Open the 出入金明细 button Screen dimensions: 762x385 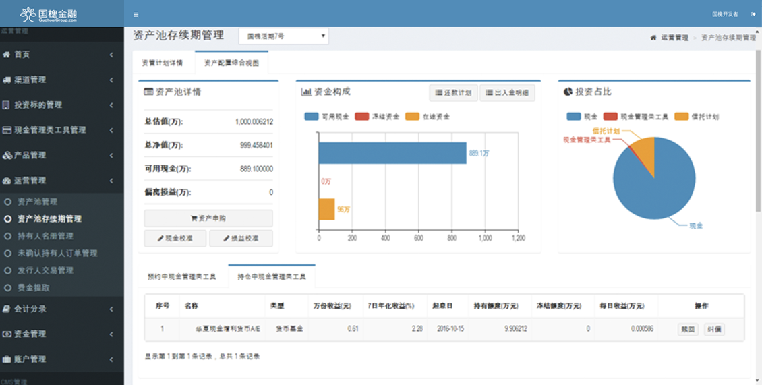pyautogui.click(x=507, y=92)
